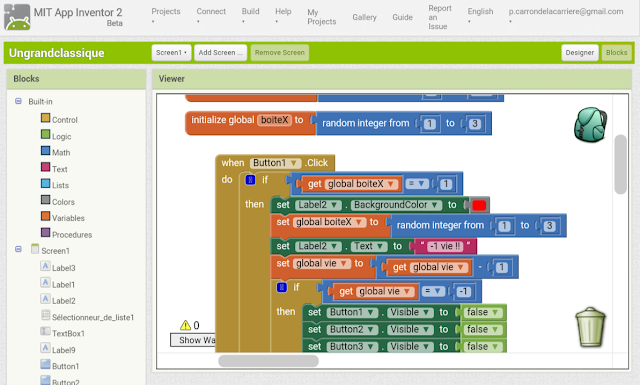Open the backpack icon in viewer

(x=590, y=125)
